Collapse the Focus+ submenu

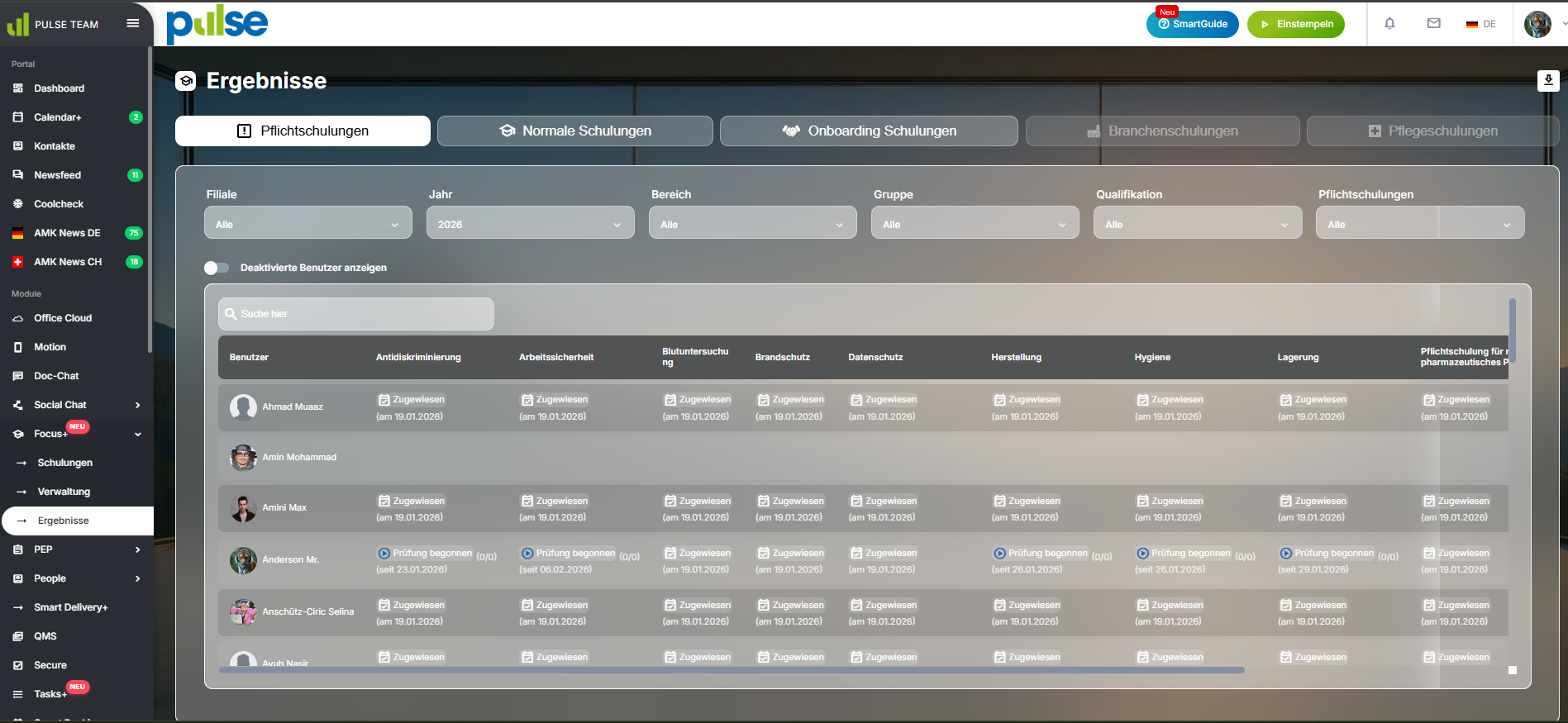click(x=138, y=434)
